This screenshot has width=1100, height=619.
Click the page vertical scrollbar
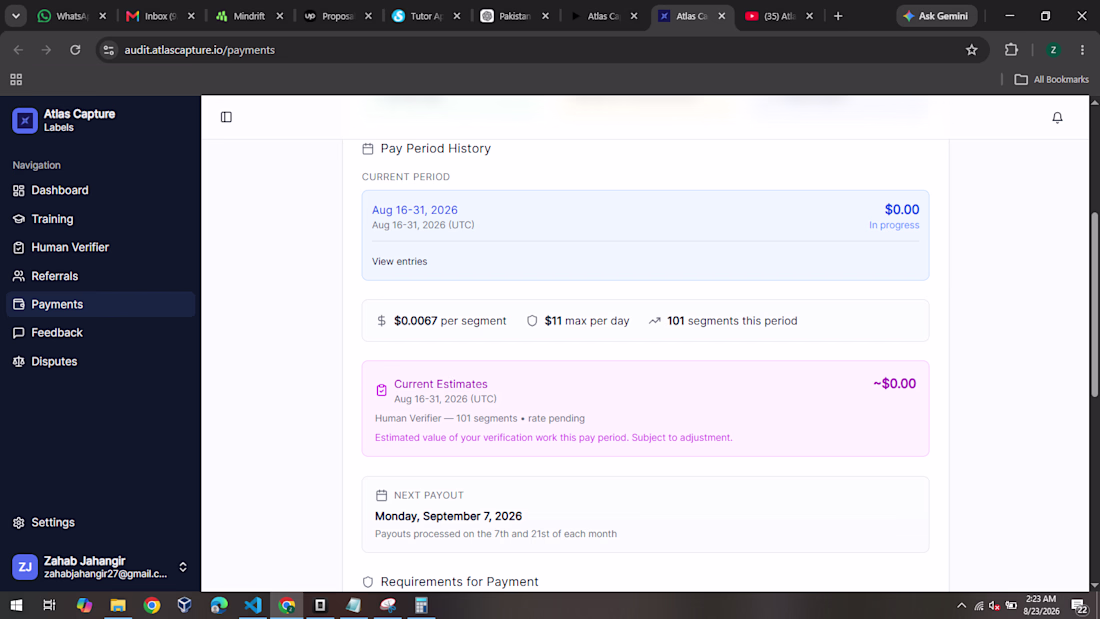click(x=1094, y=305)
